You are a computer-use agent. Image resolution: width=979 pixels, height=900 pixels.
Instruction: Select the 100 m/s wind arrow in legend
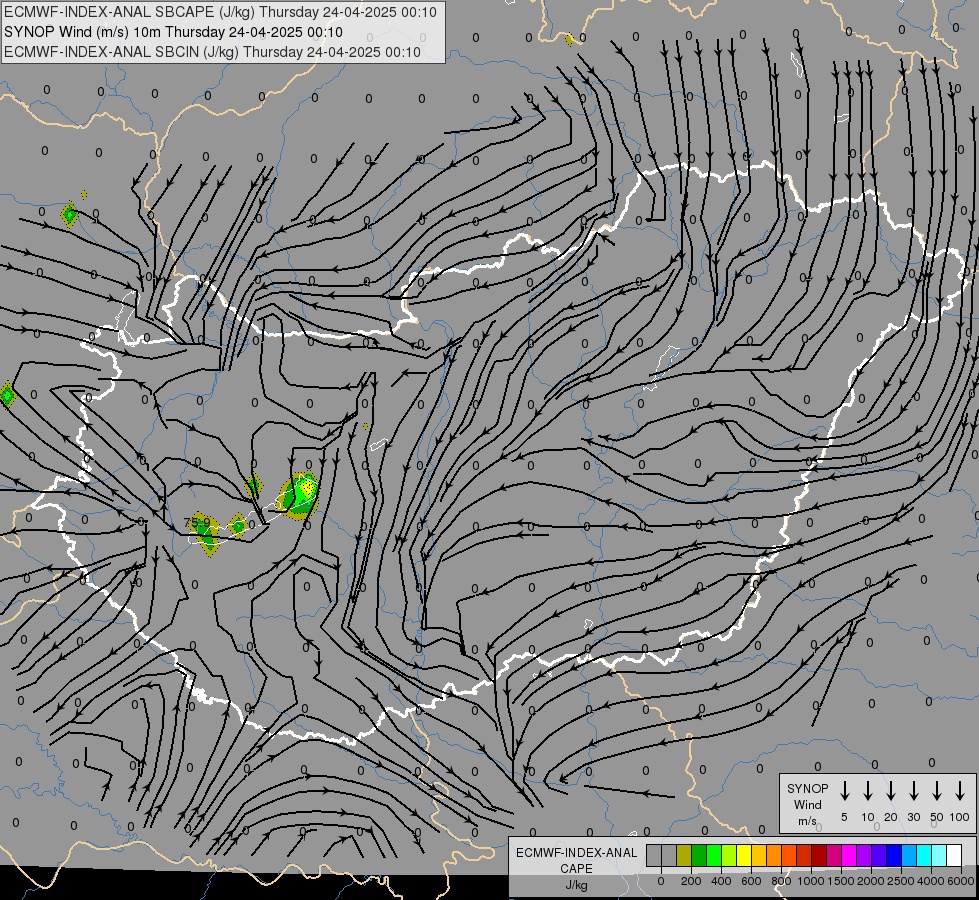pos(960,791)
